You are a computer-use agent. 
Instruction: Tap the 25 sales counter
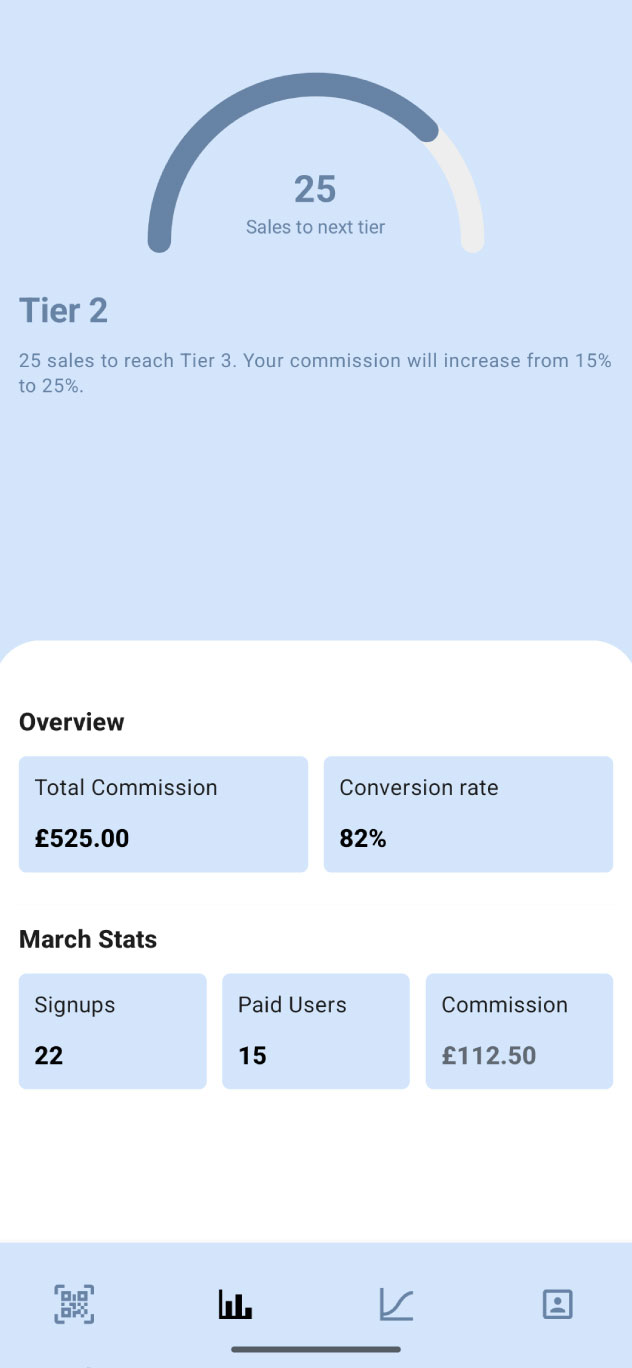(x=315, y=190)
